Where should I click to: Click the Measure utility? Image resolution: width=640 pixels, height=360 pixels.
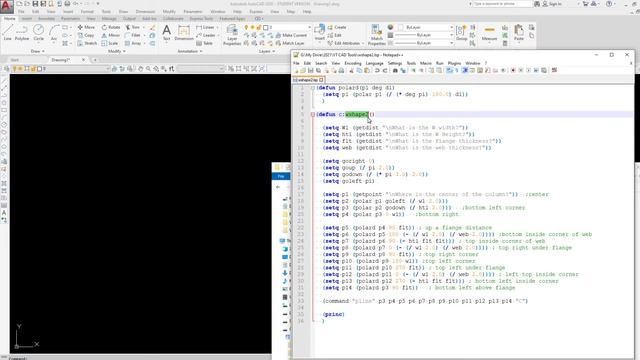click(489, 33)
